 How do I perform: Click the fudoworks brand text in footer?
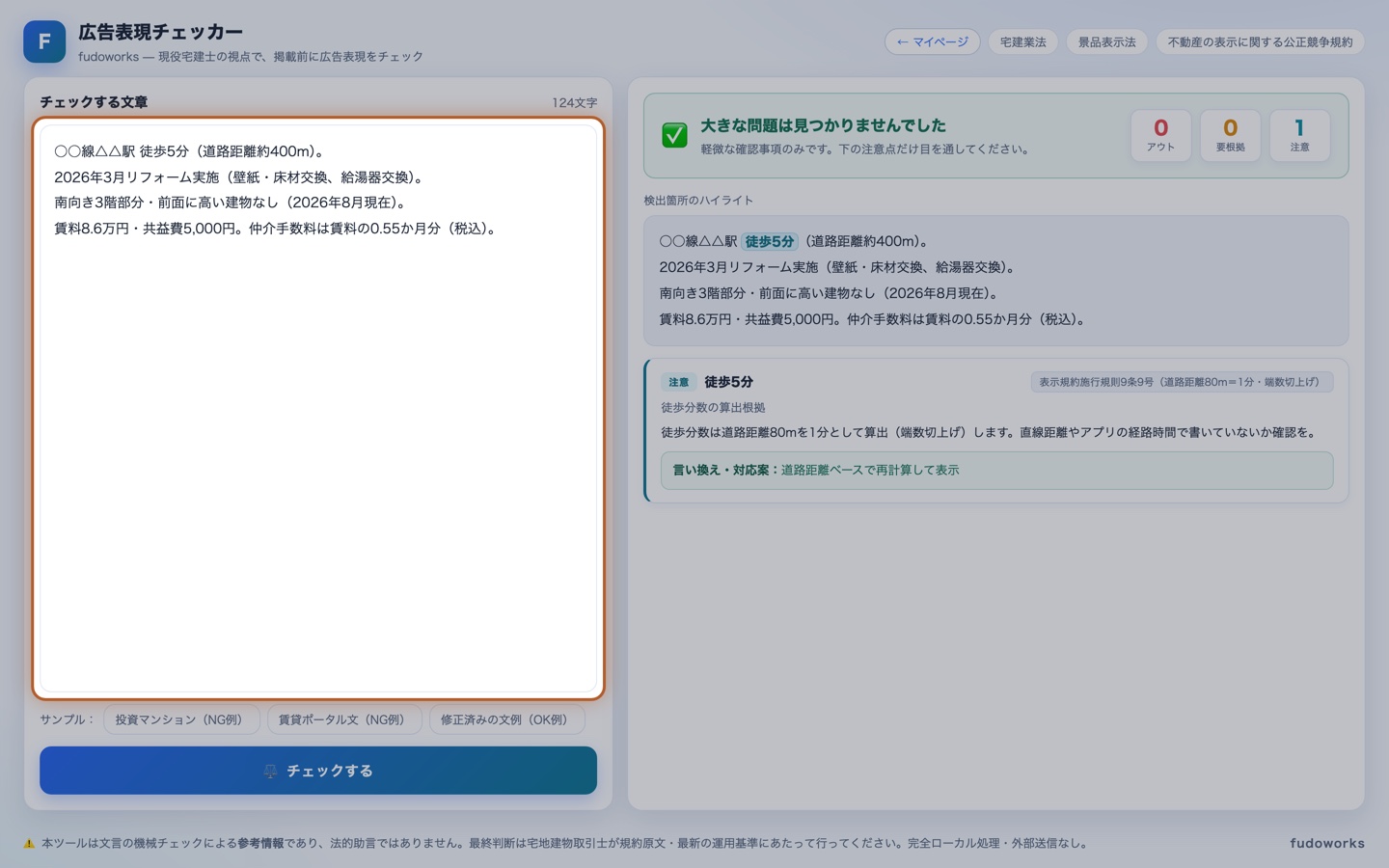point(1327,843)
